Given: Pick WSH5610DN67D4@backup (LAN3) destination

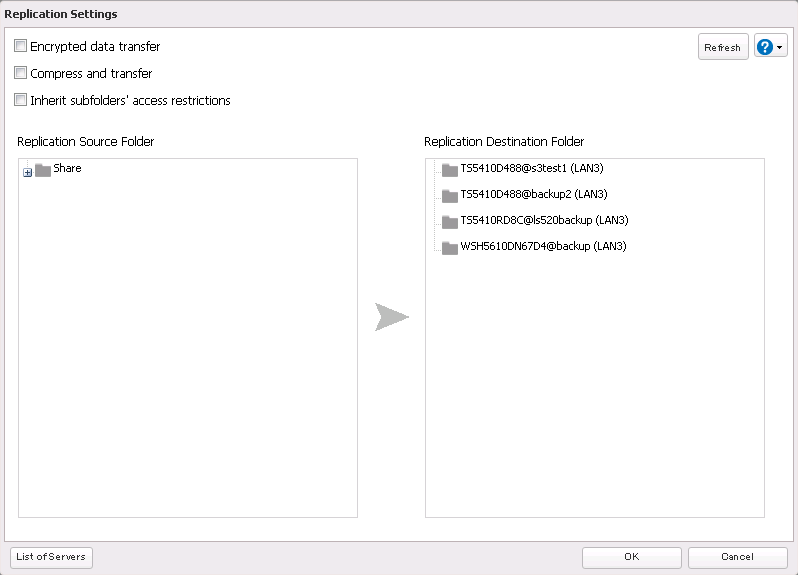Looking at the screenshot, I should point(543,247).
